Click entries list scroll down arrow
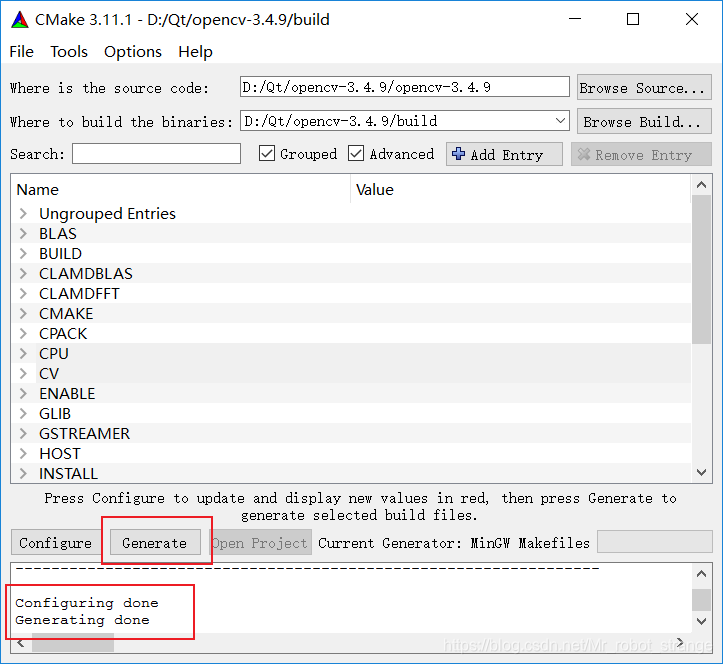 (702, 472)
